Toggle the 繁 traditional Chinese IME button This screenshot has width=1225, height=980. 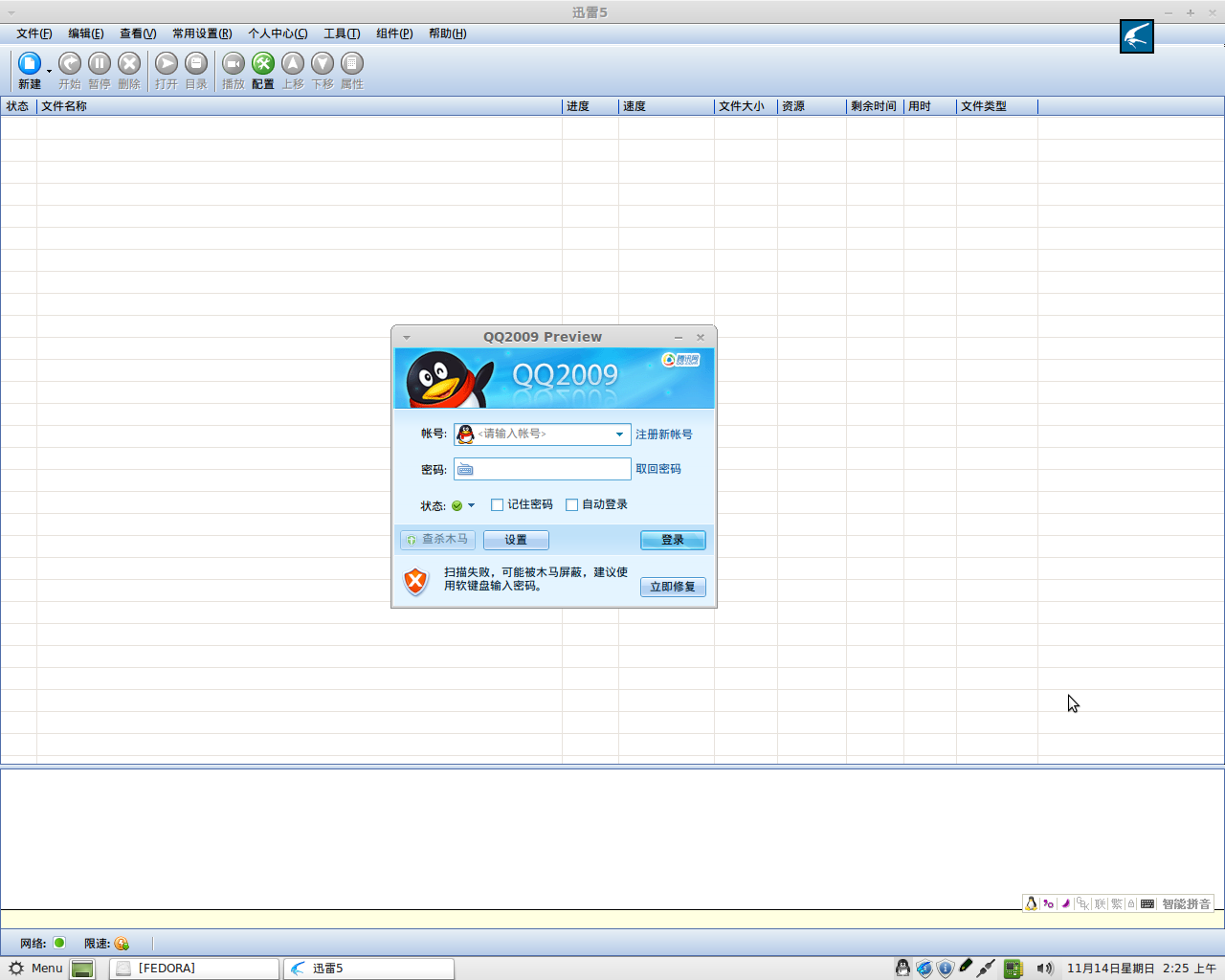point(1117,903)
